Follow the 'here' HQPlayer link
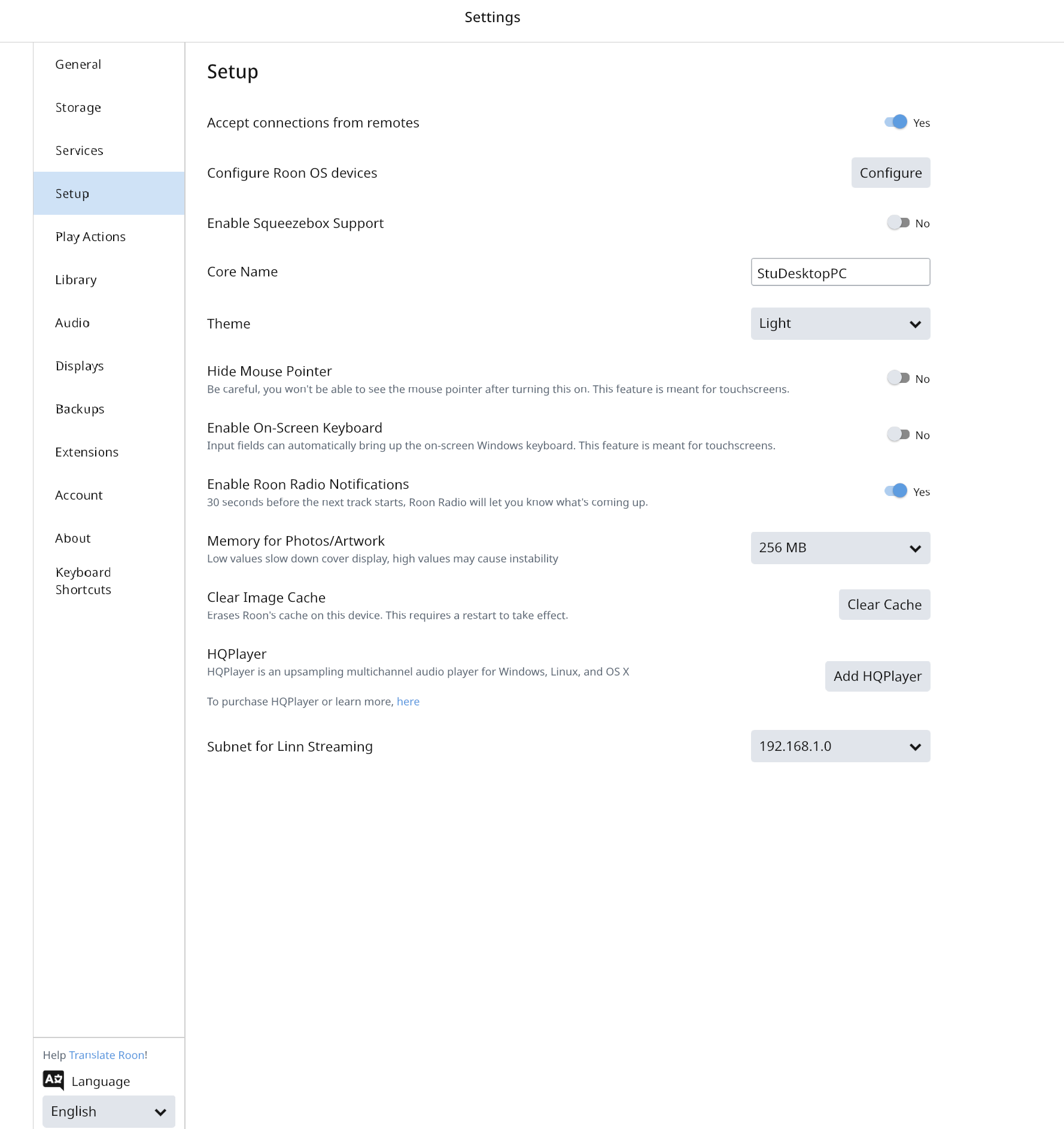 408,701
